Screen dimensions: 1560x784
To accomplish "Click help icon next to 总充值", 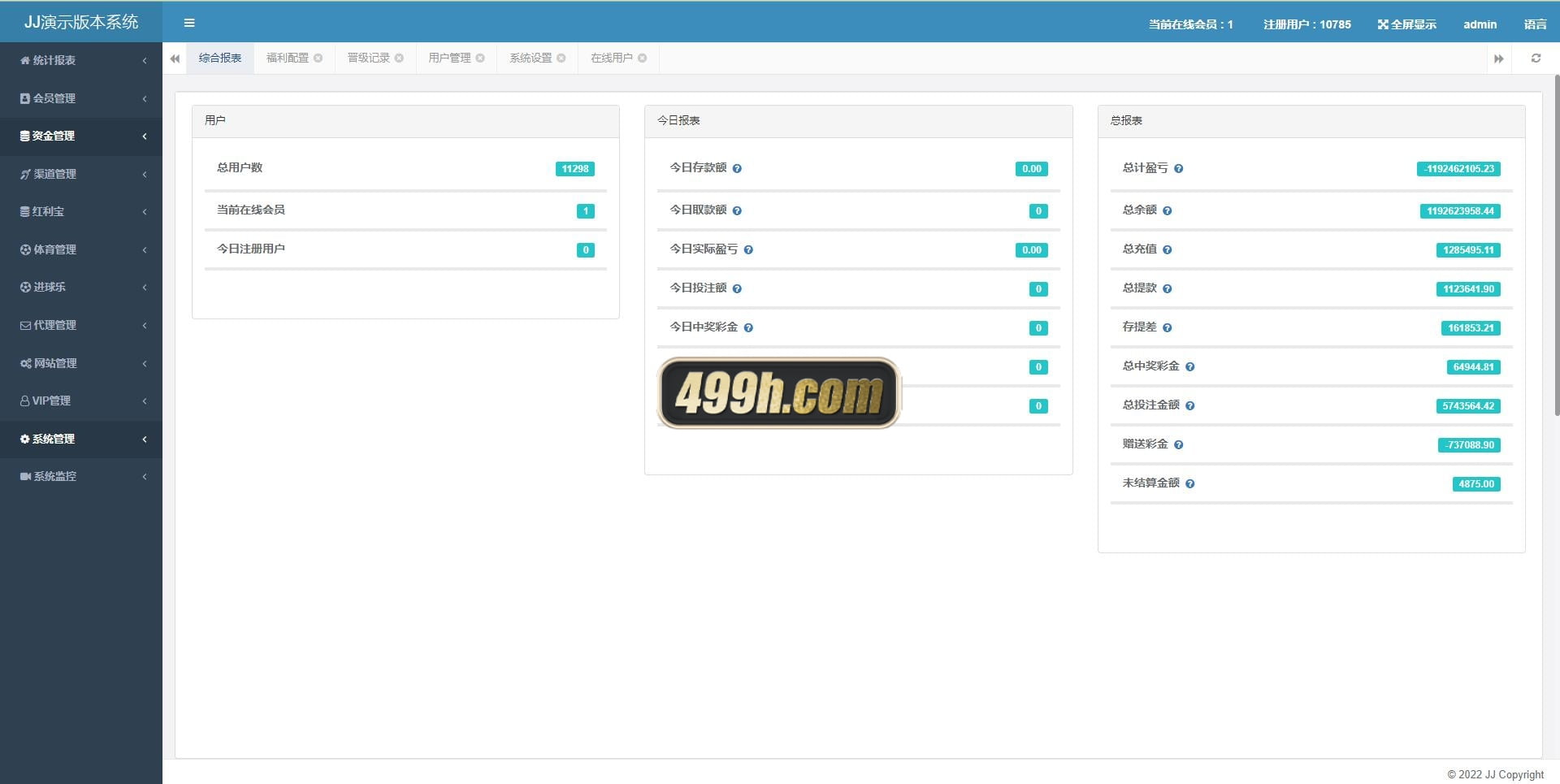I will [1167, 250].
